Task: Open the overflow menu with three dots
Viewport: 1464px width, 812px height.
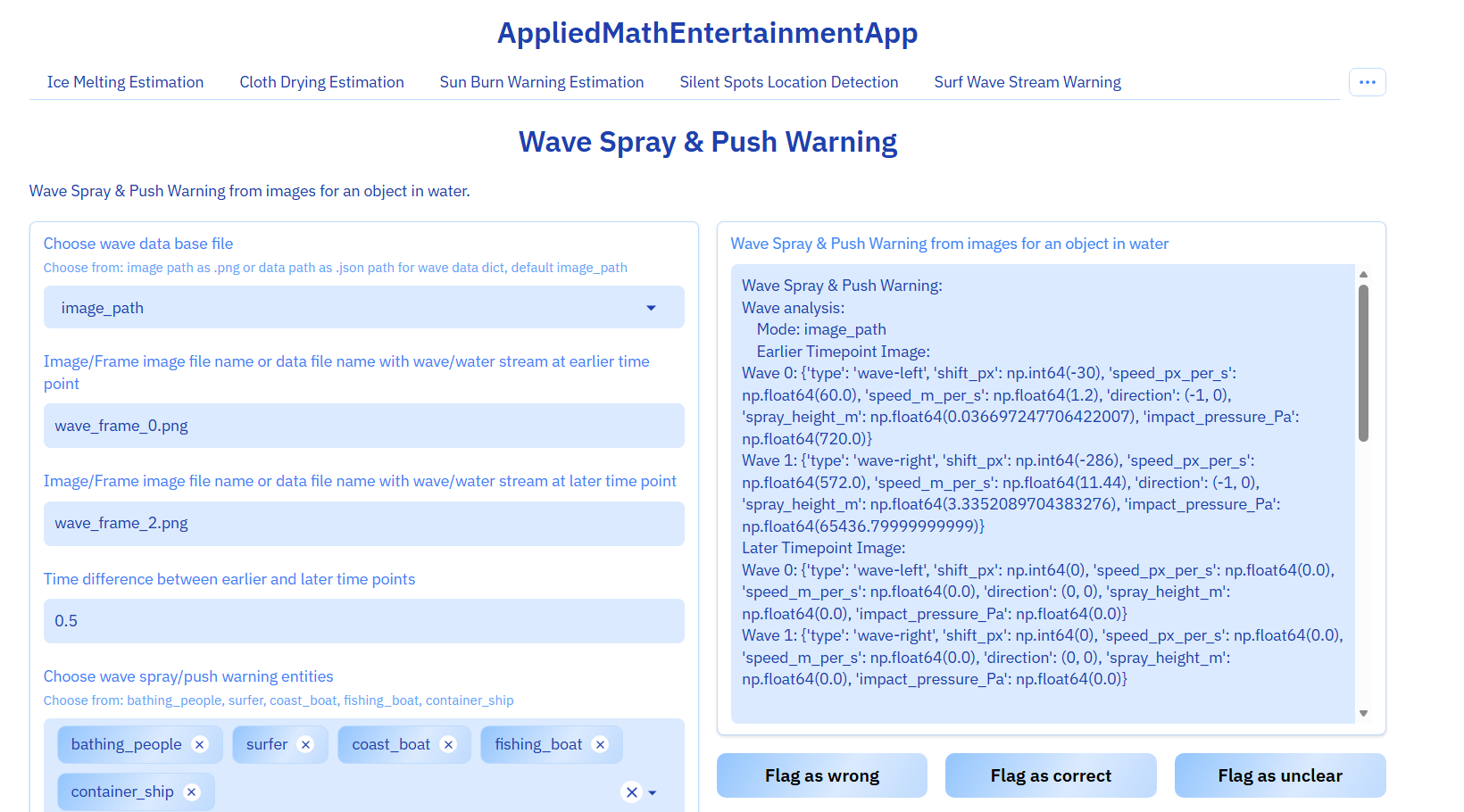Action: click(1367, 81)
